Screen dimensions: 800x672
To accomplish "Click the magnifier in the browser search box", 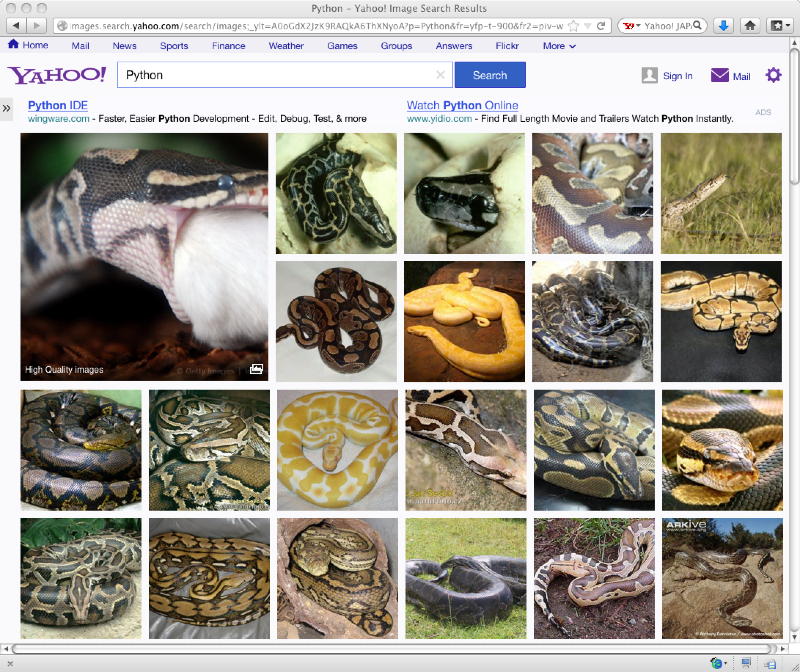I will pyautogui.click(x=697, y=26).
